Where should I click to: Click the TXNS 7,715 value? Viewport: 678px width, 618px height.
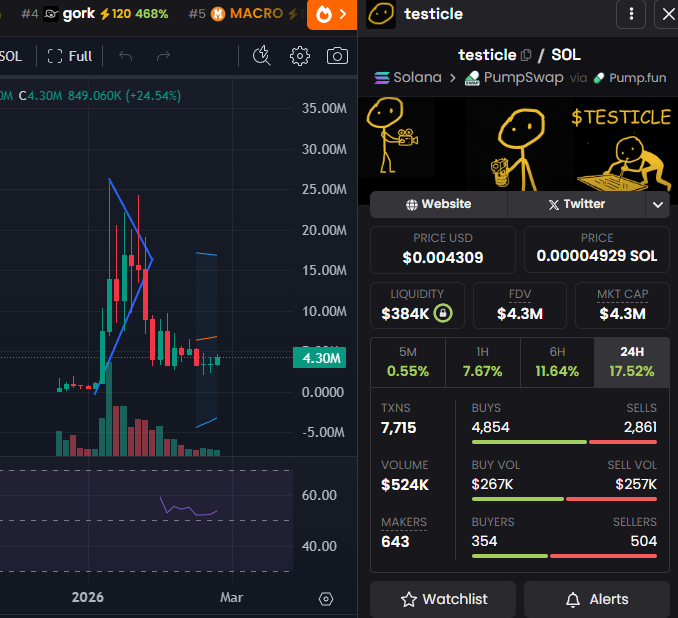coord(398,428)
